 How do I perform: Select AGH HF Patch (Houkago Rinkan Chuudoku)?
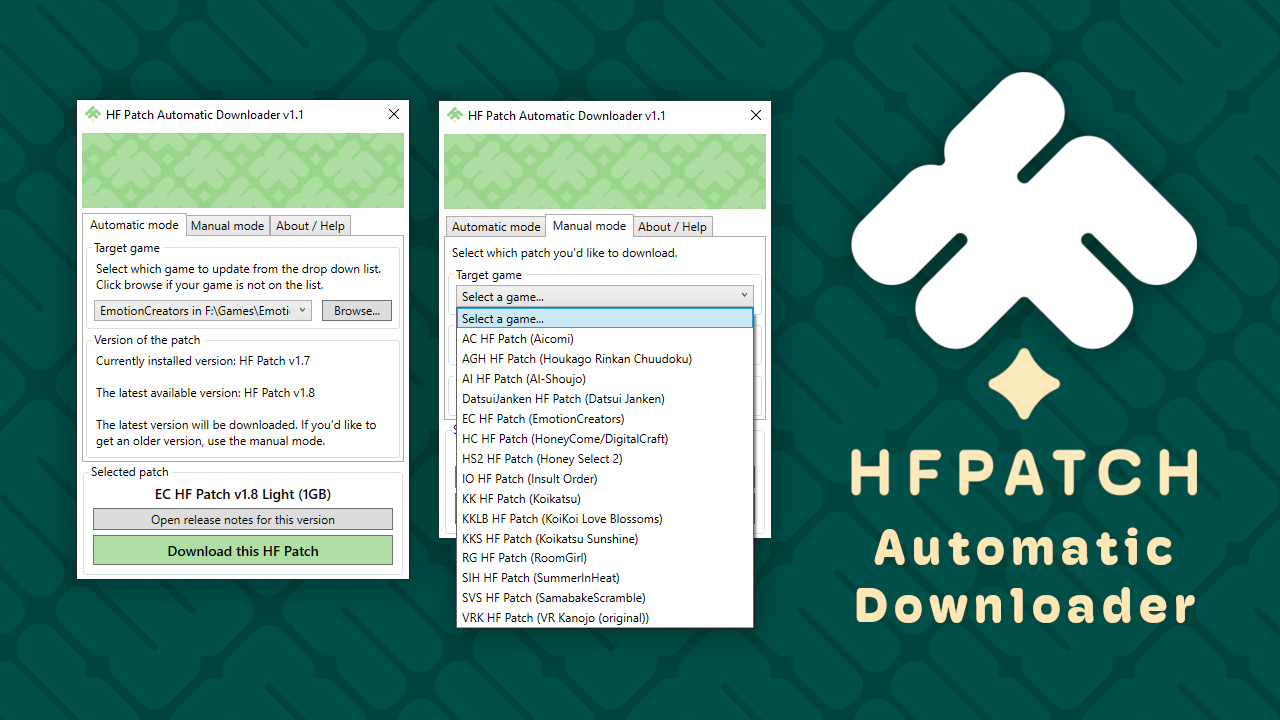coord(605,359)
